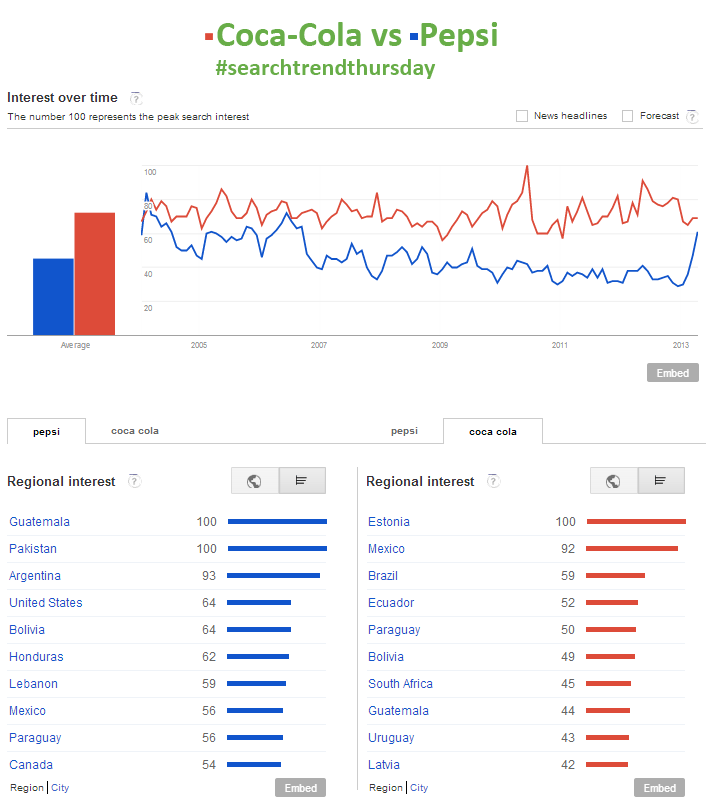Open Honduras regional link
Viewport: 713px width, 808px height.
tap(36, 656)
